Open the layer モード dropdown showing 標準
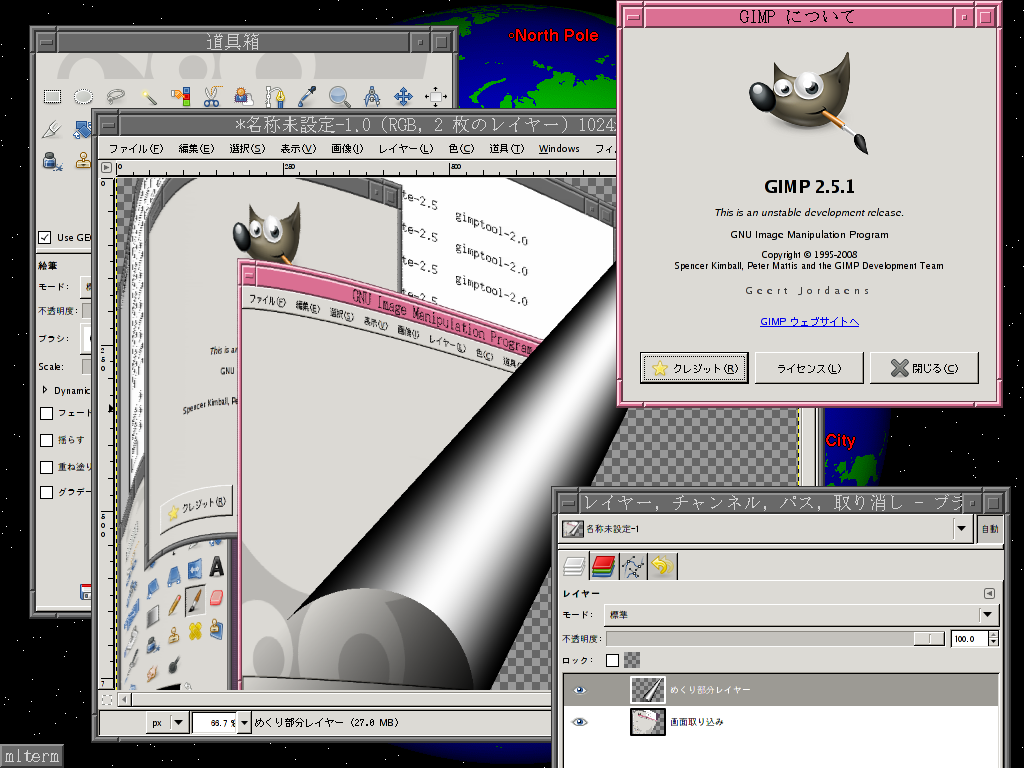The image size is (1024, 768). coord(801,615)
